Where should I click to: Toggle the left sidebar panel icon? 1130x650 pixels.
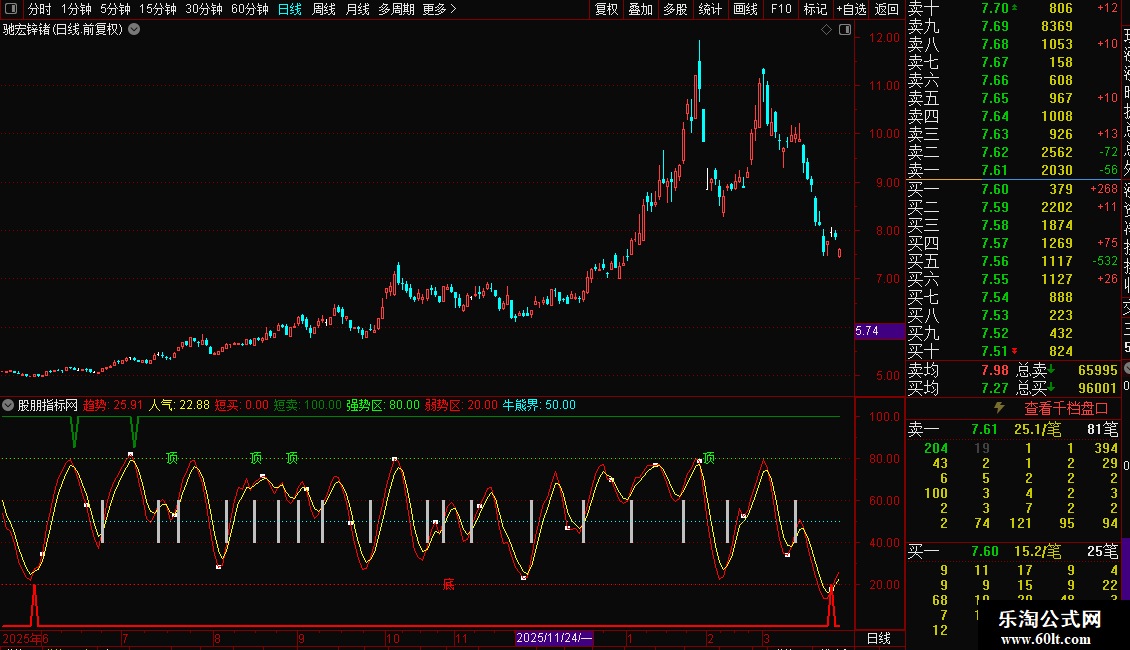(x=11, y=9)
